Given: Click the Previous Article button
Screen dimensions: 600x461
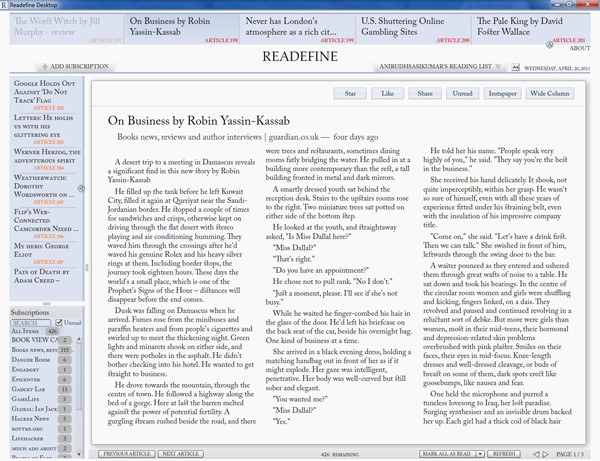Looking at the screenshot, I should (127, 454).
